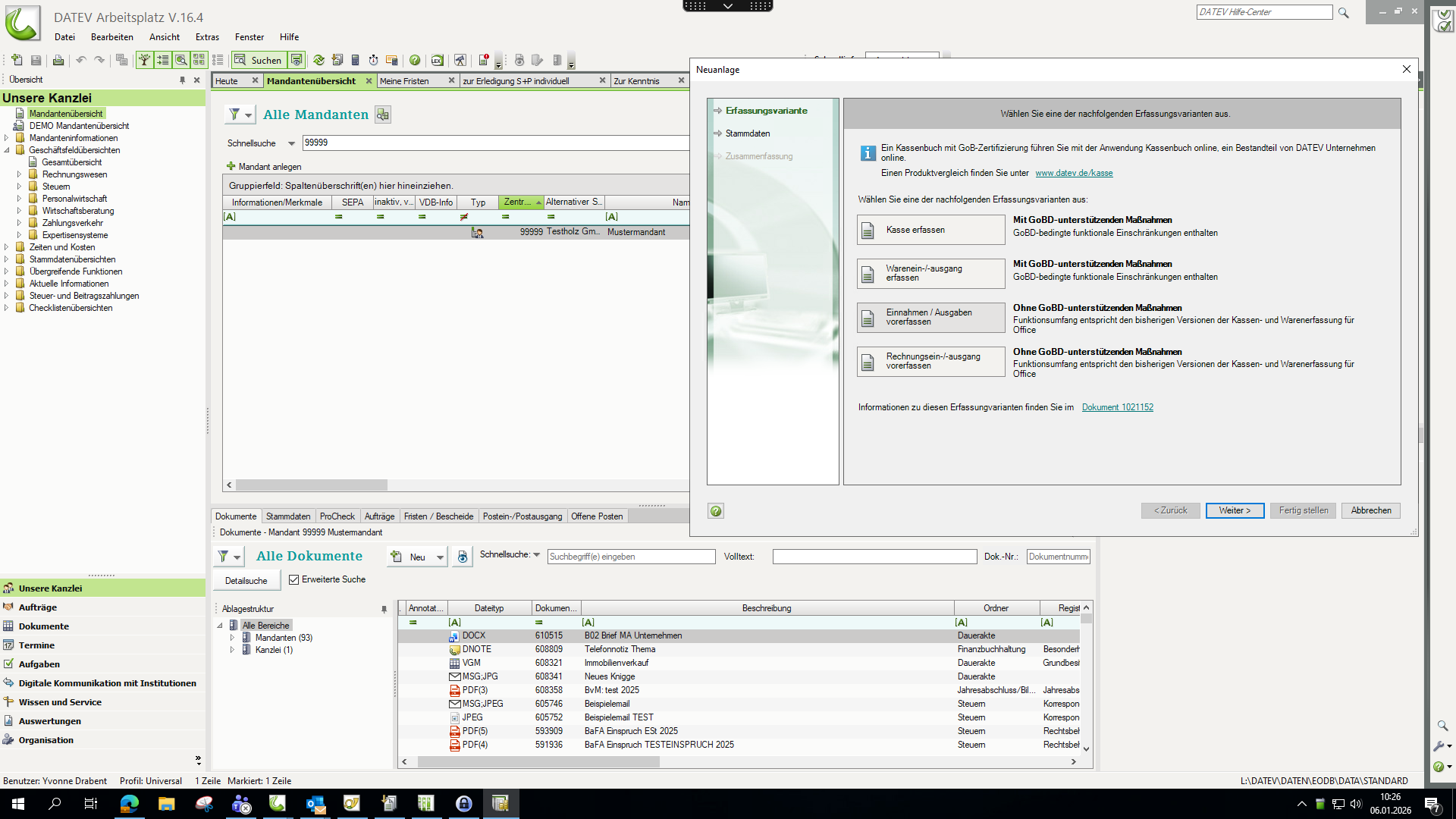Viewport: 1456px width, 819px height.
Task: Toggle the pin on Übersicht panel
Action: tap(182, 80)
